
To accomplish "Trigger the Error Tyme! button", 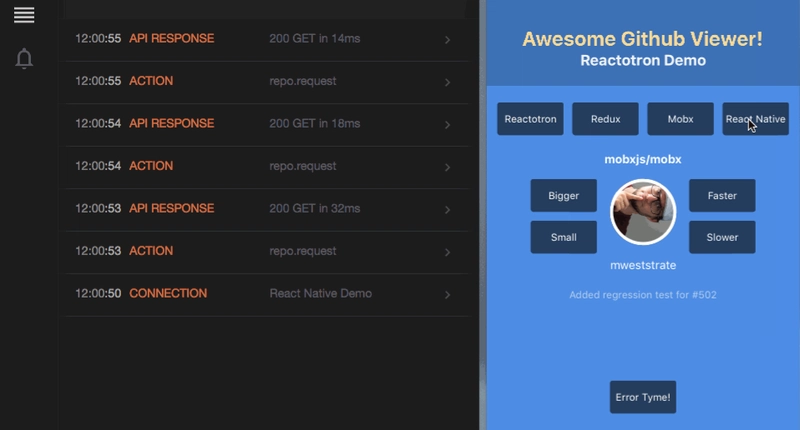I will pos(643,397).
